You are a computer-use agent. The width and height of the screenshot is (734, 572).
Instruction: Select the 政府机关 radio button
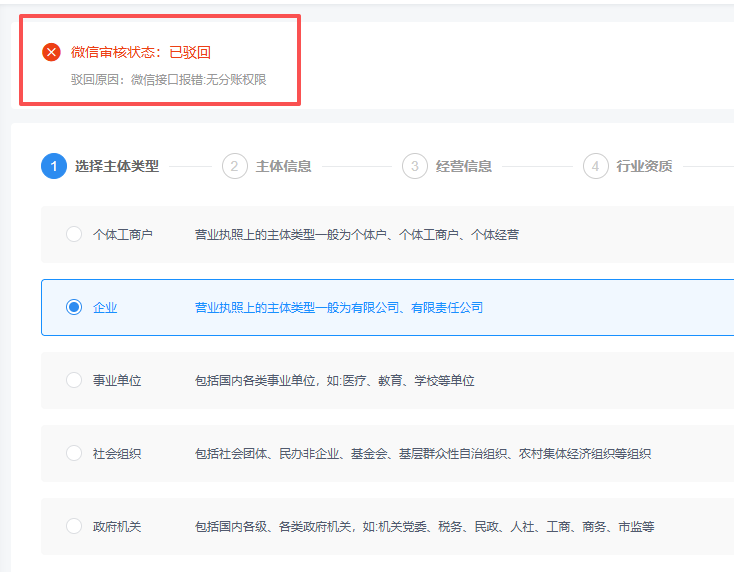point(74,526)
